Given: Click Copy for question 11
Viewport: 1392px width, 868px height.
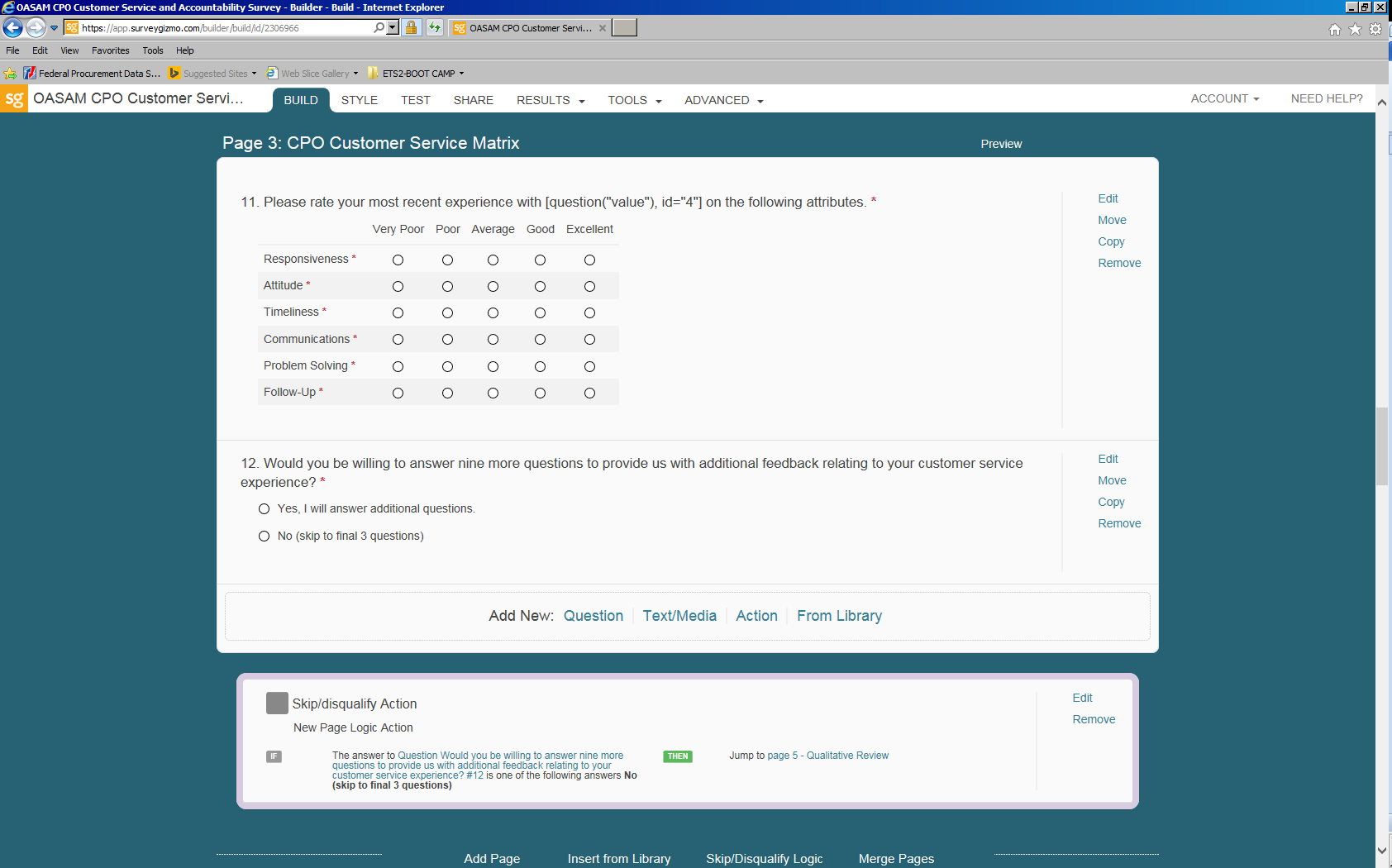Looking at the screenshot, I should click(1111, 241).
